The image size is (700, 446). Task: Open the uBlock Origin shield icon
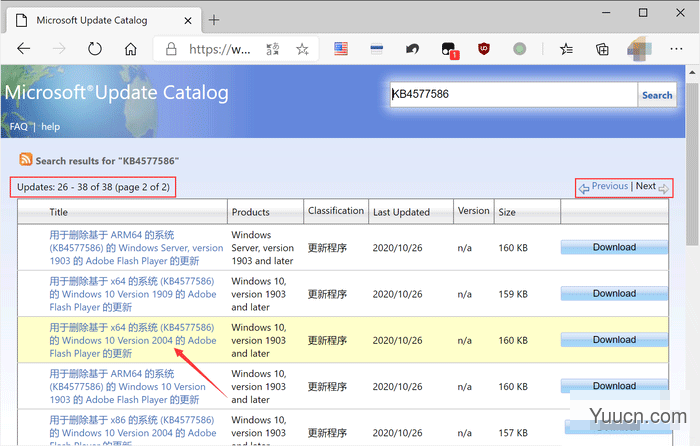[x=483, y=48]
